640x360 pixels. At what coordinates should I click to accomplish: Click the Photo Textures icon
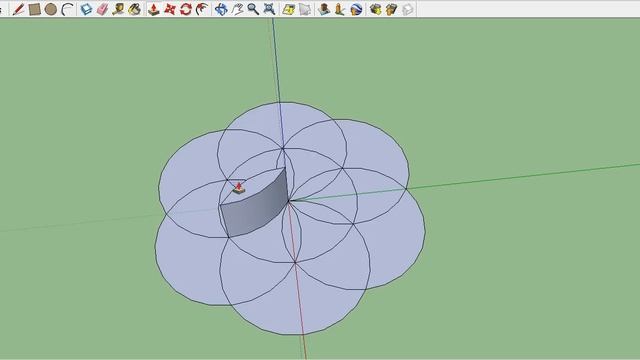tap(340, 9)
